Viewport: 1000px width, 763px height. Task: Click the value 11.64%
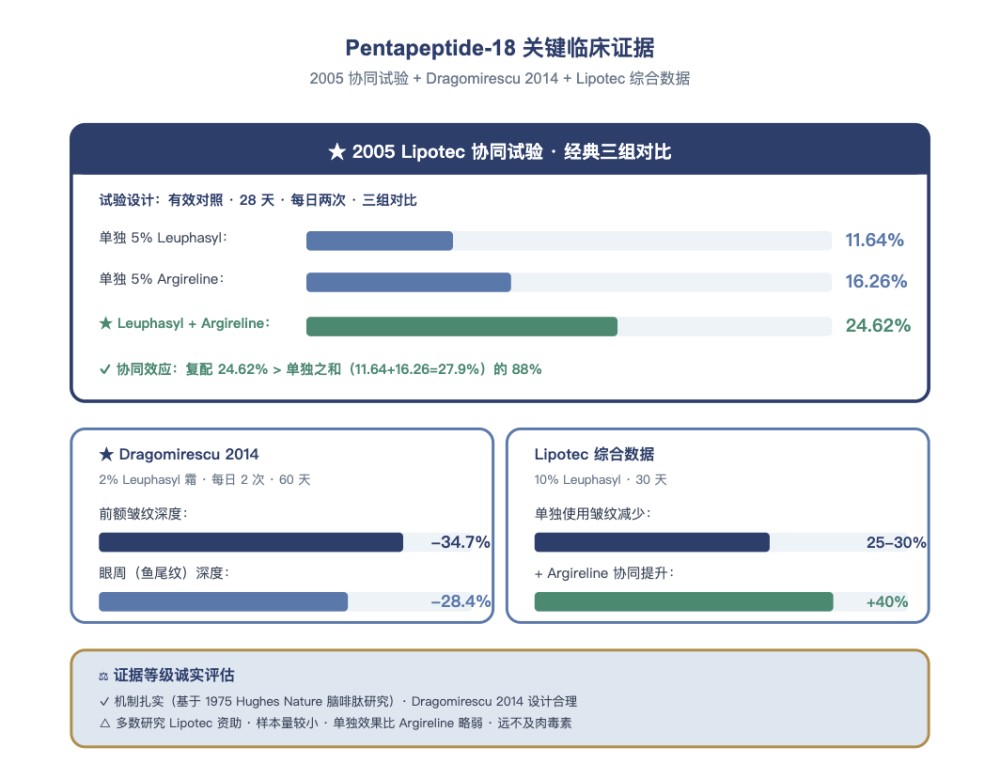874,241
